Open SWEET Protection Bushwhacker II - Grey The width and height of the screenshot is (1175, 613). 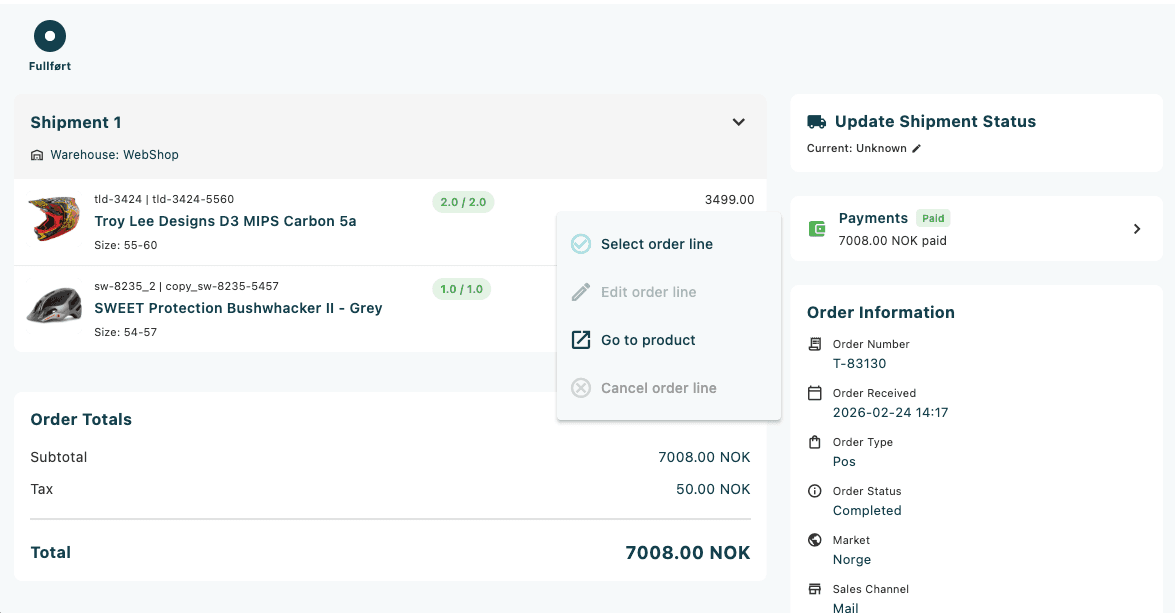(x=238, y=308)
